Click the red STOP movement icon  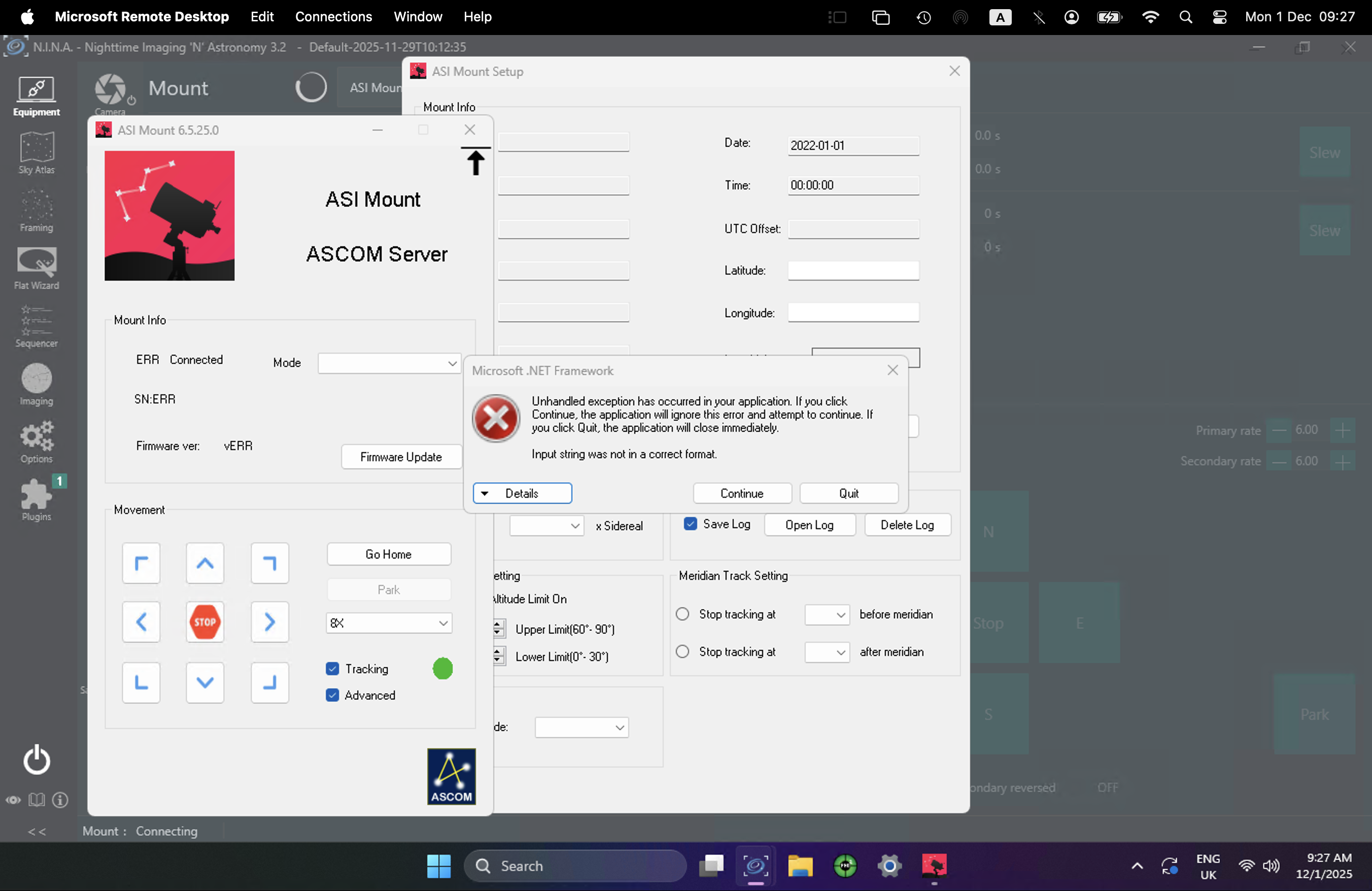[x=204, y=622]
